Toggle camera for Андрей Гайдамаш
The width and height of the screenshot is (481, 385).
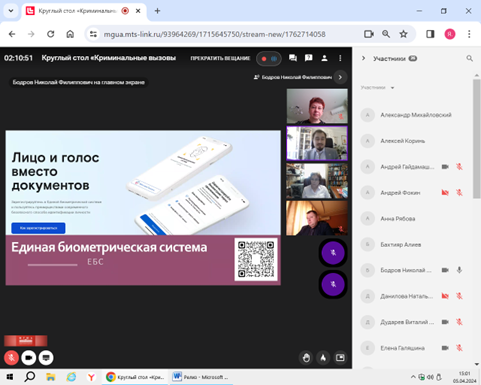tap(445, 167)
